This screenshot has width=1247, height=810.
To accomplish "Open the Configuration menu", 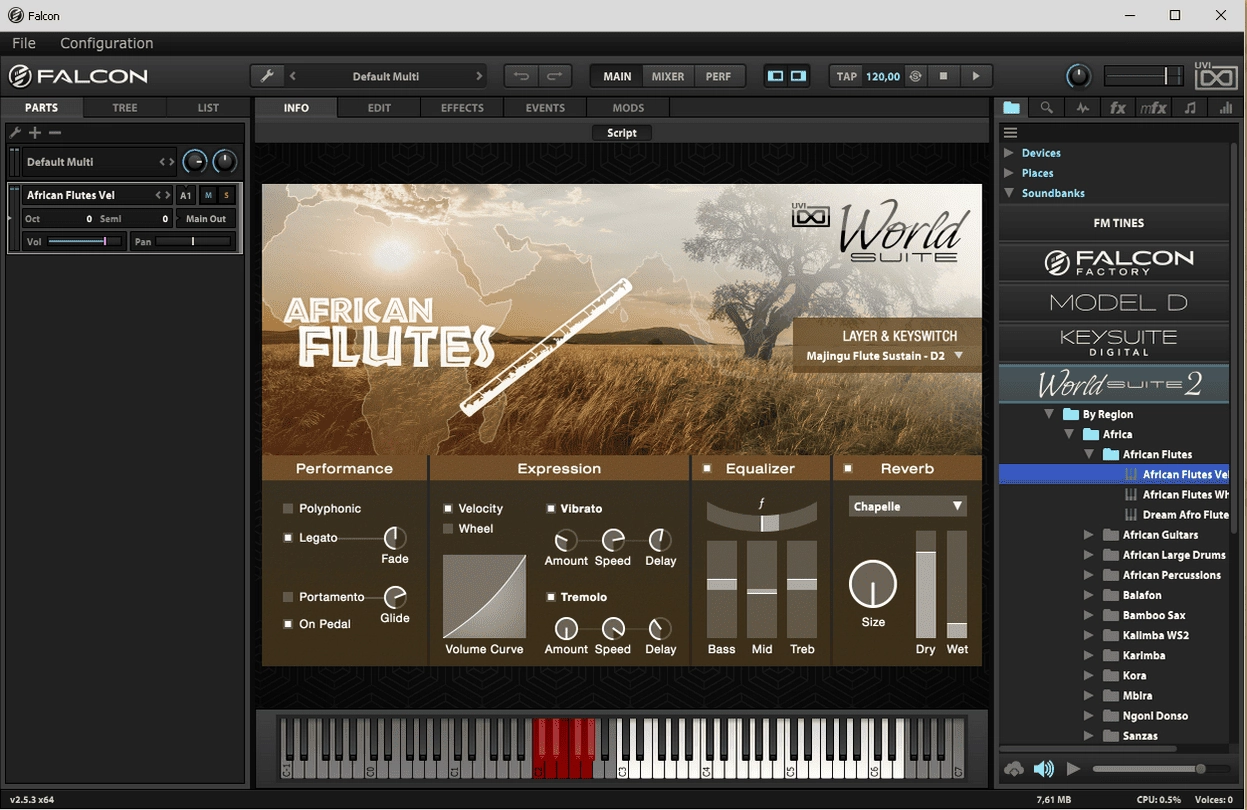I will [x=107, y=43].
